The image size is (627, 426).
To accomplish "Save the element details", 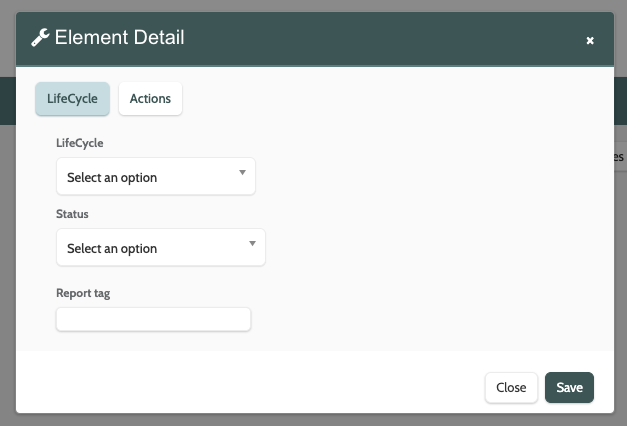I will pyautogui.click(x=569, y=388).
